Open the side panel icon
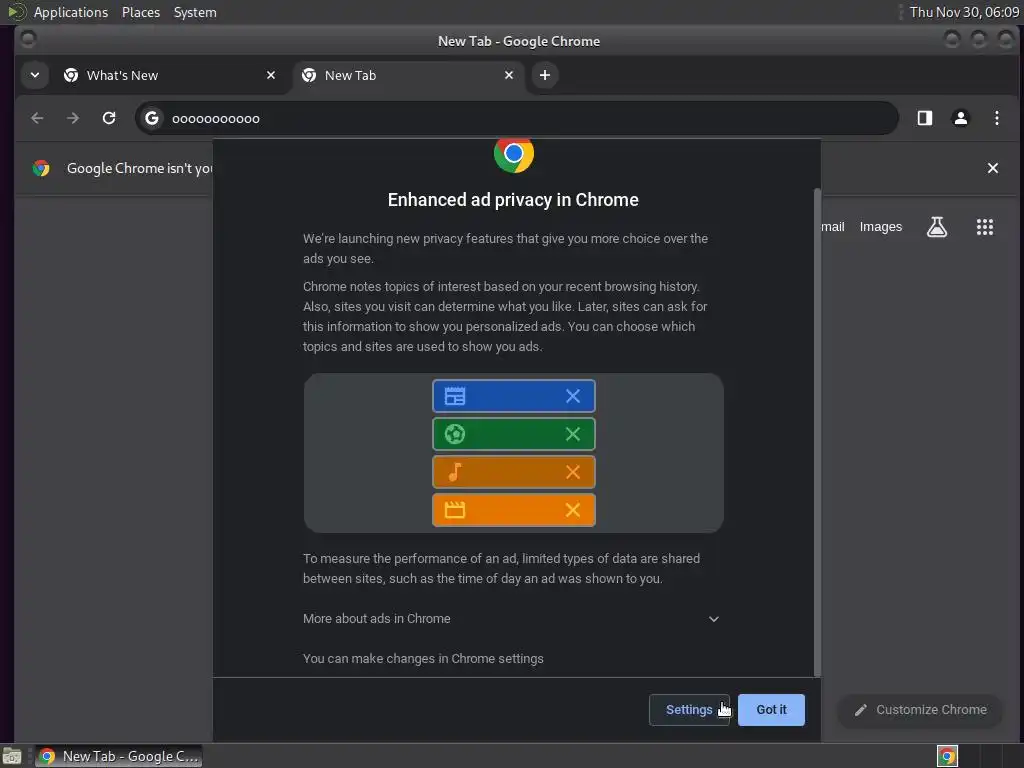 (925, 118)
